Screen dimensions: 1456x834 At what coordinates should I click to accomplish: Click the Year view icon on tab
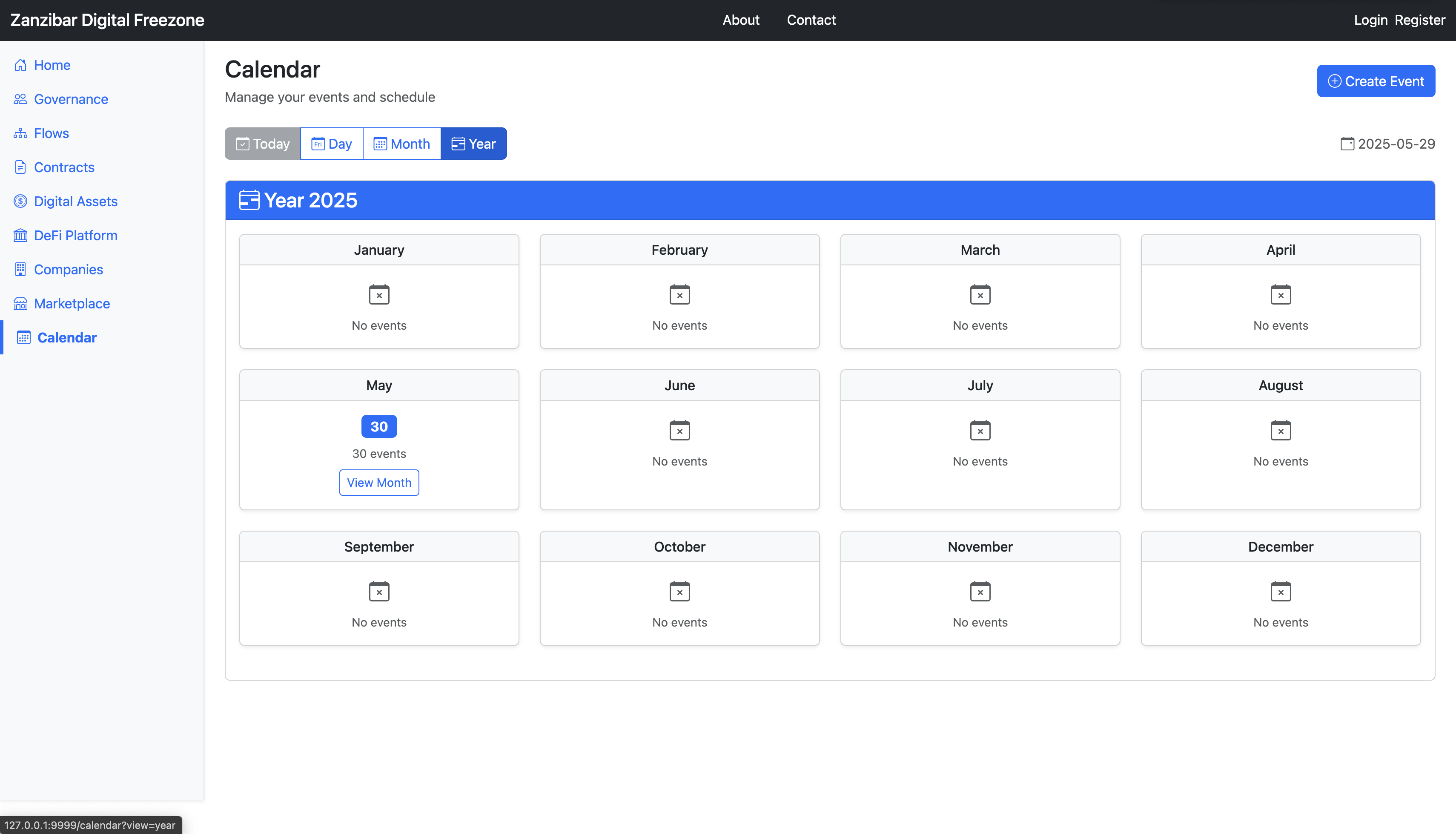tap(458, 144)
